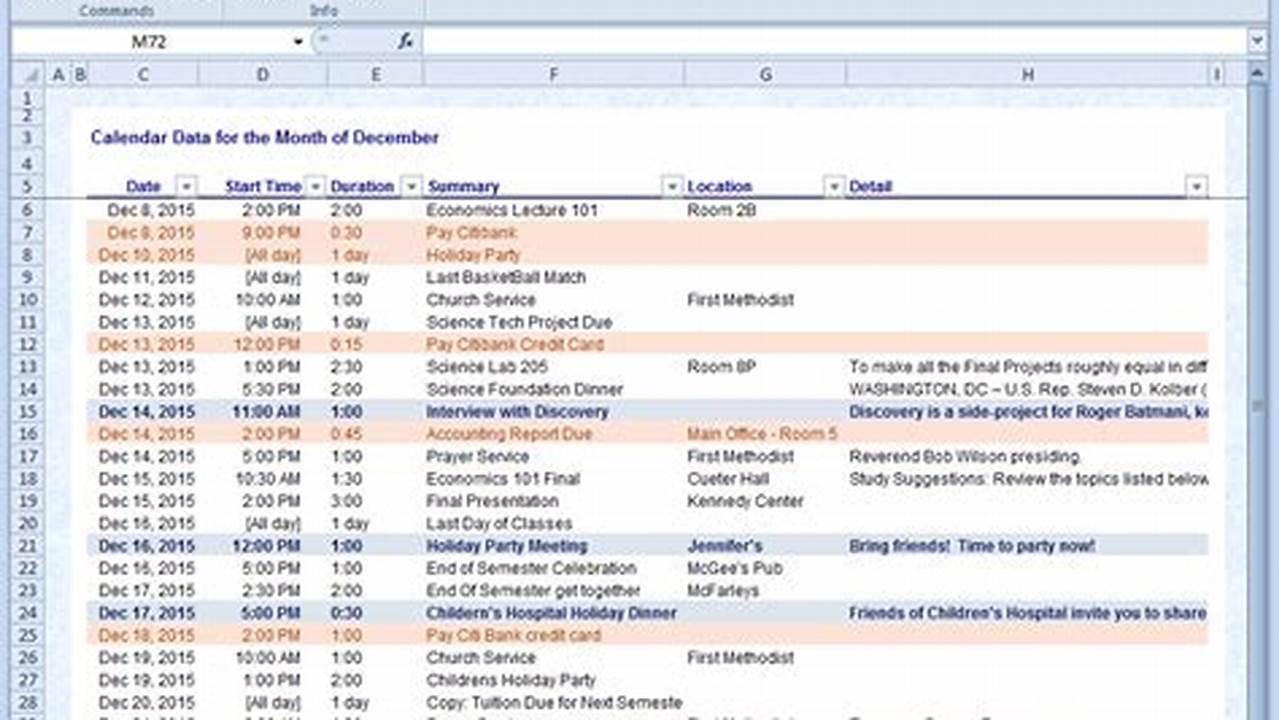Open the Name Box dropdown arrow
Viewport: 1279px width, 720px height.
coord(297,41)
